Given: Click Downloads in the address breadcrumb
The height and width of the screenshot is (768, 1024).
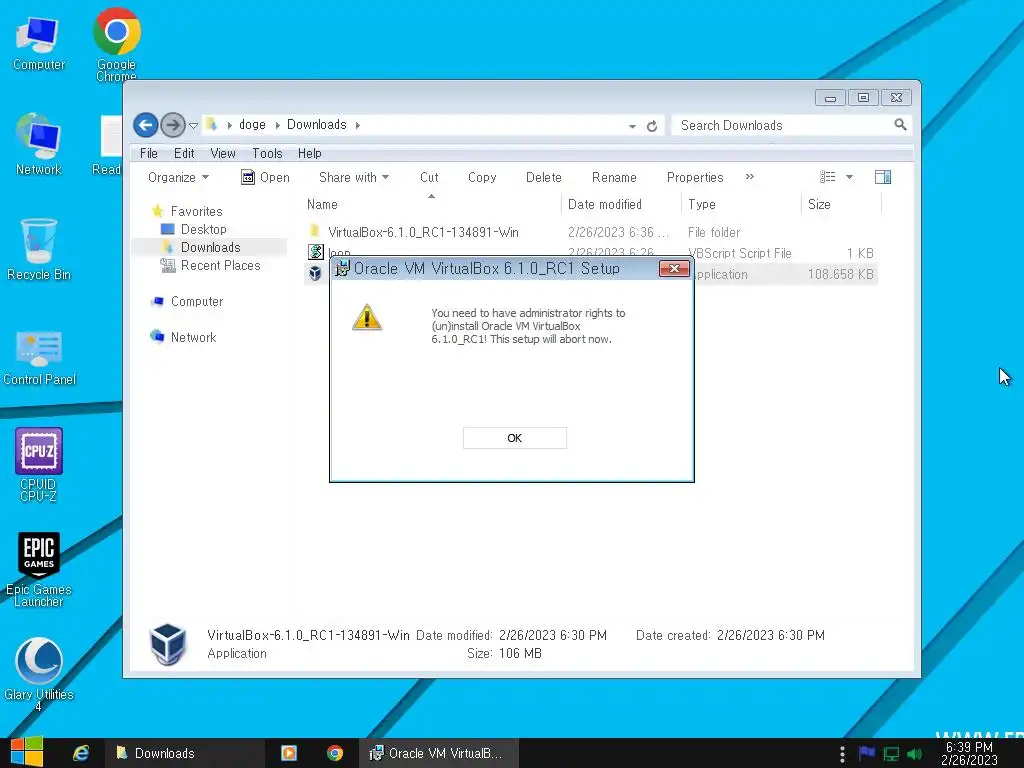Looking at the screenshot, I should [317, 125].
